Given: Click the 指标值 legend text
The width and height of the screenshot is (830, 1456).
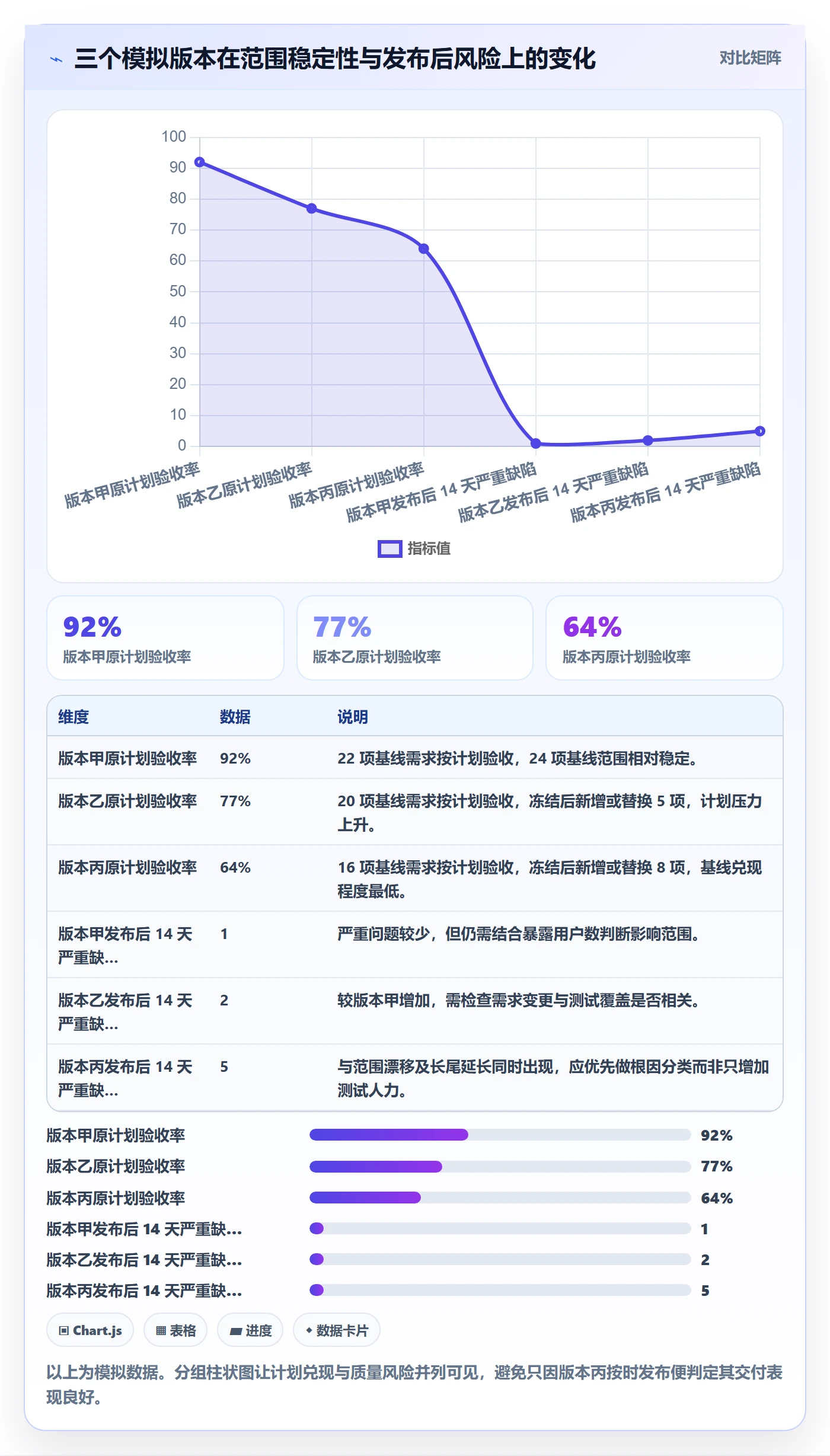Looking at the screenshot, I should (429, 549).
